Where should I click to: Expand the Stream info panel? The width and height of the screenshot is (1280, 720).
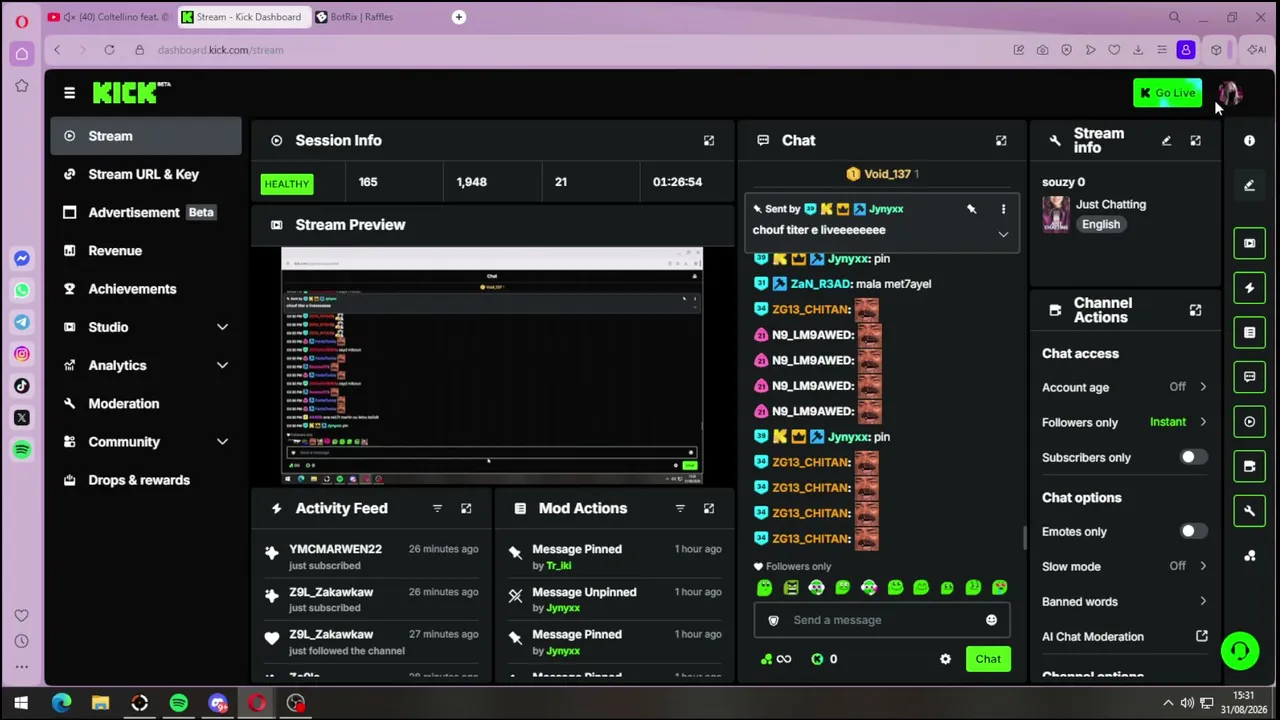pos(1195,141)
